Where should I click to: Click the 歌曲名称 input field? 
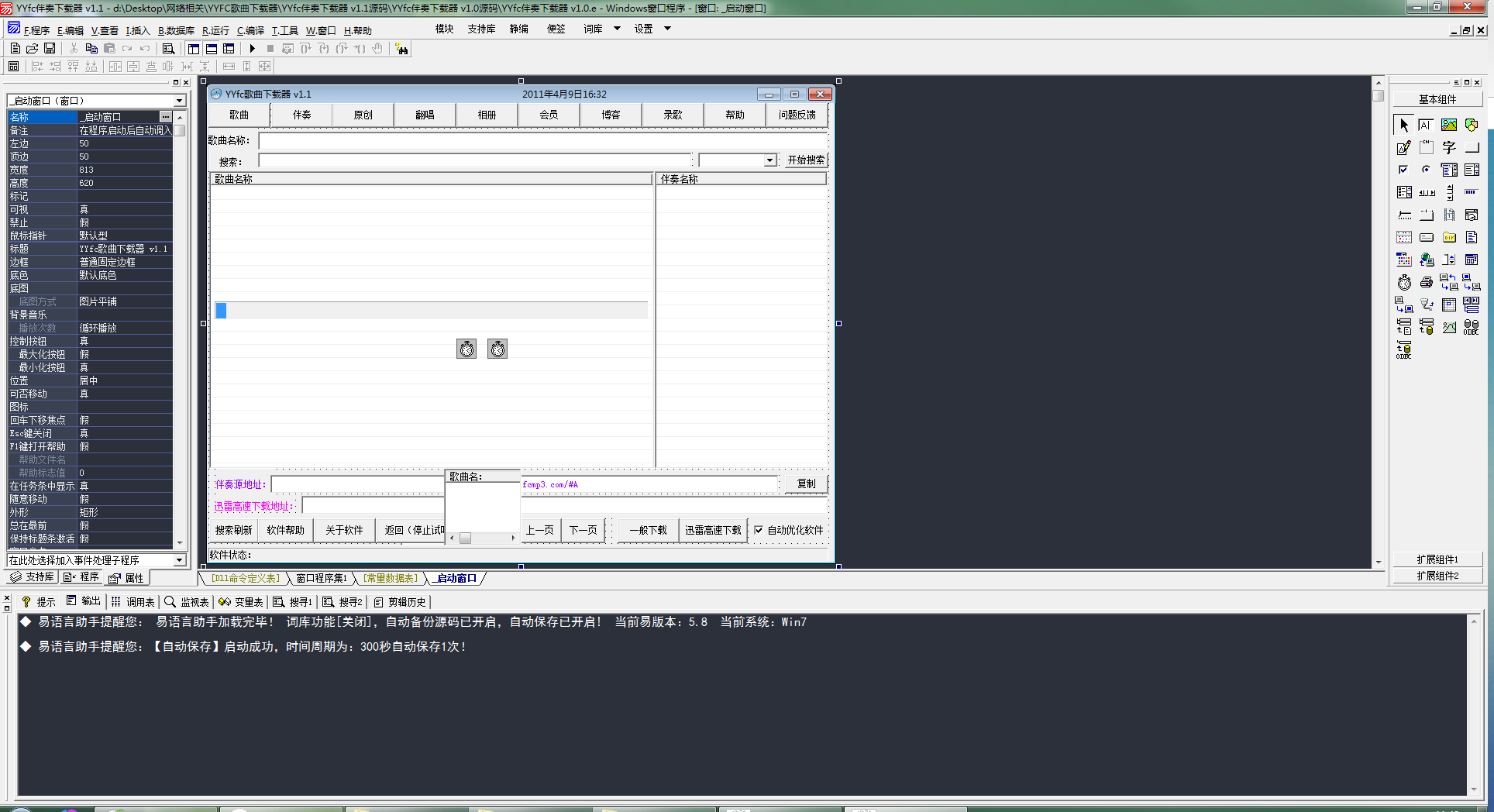pyautogui.click(x=543, y=140)
